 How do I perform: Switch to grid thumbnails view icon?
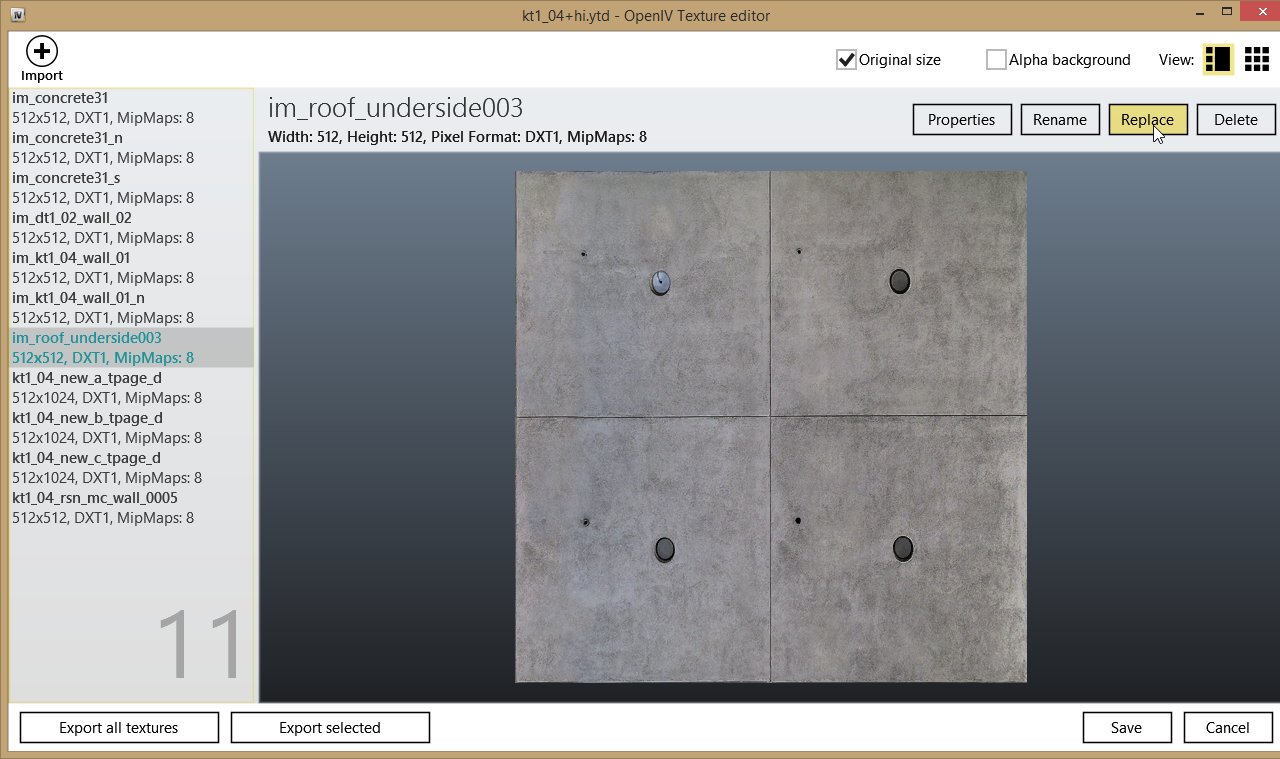pos(1256,60)
